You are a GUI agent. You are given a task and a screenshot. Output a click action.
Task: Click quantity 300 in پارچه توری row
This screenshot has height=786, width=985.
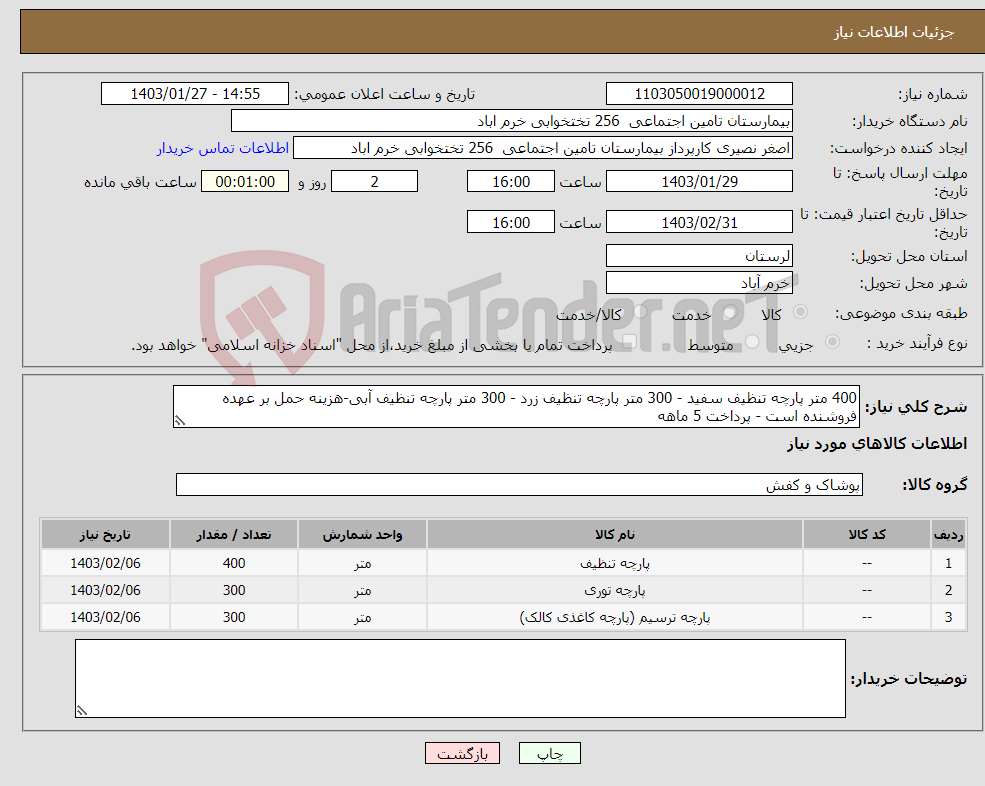tap(234, 591)
